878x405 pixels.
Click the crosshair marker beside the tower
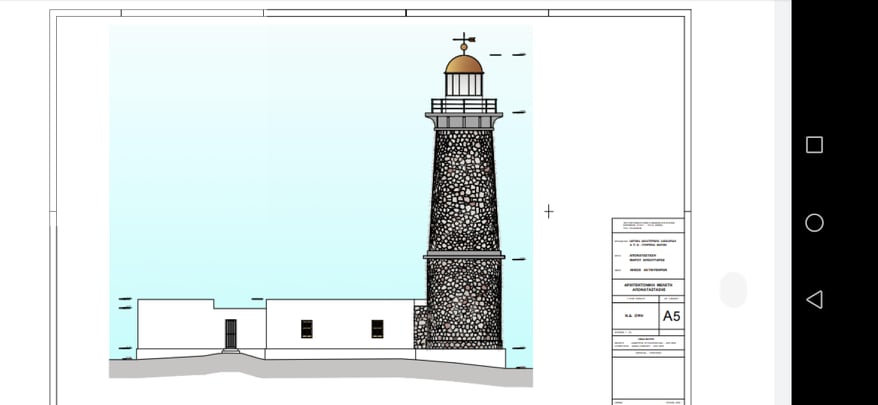coord(548,211)
